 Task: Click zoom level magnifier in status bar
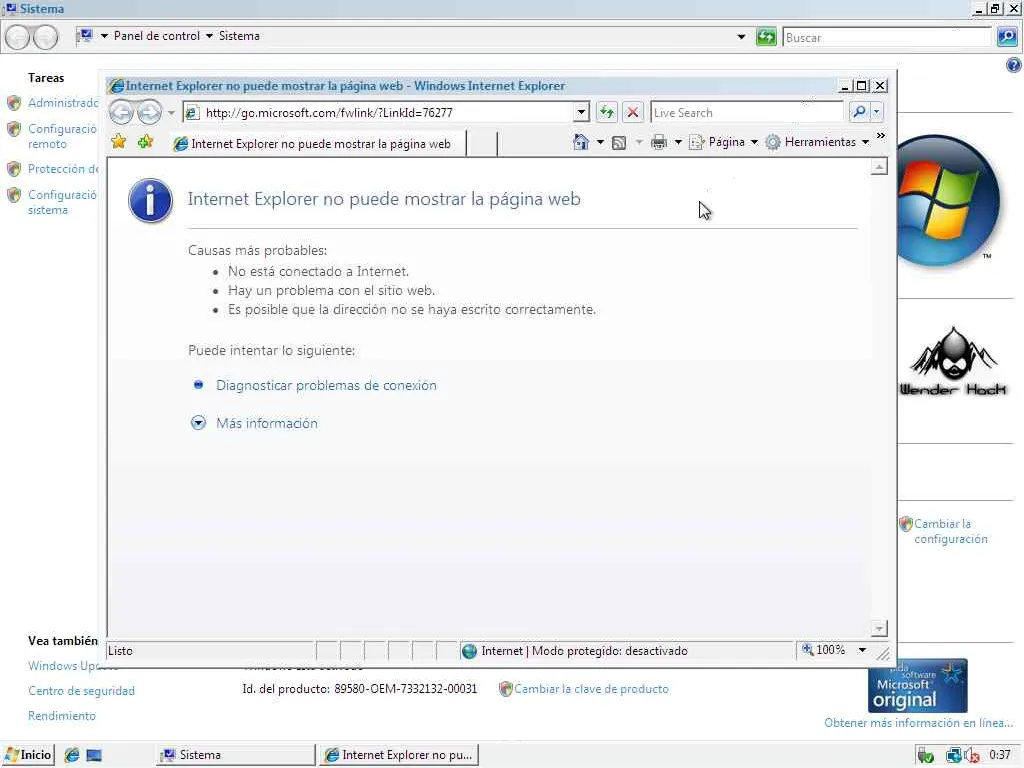pyautogui.click(x=808, y=650)
